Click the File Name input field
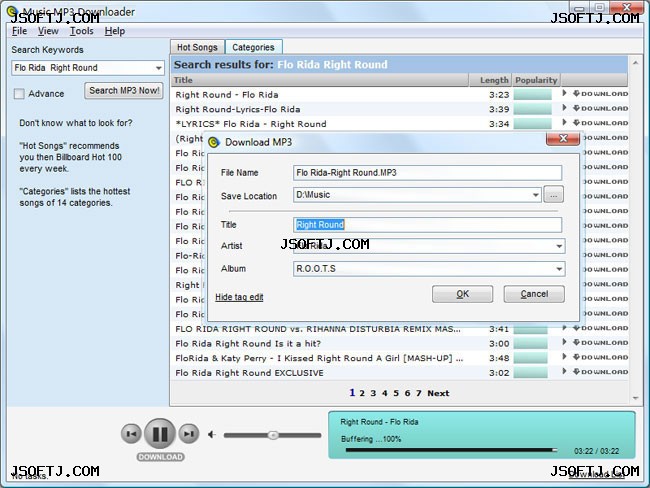Image resolution: width=650 pixels, height=488 pixels. (427, 172)
